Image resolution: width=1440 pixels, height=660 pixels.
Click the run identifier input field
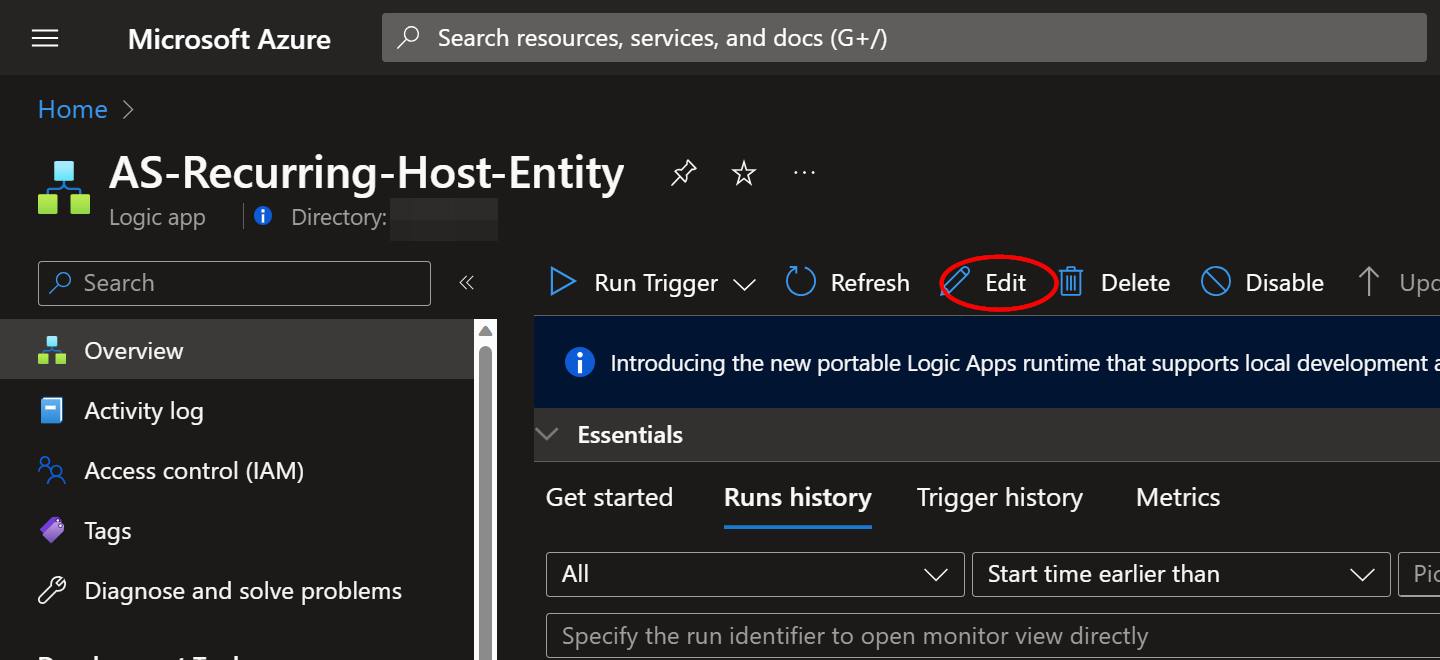pyautogui.click(x=993, y=636)
